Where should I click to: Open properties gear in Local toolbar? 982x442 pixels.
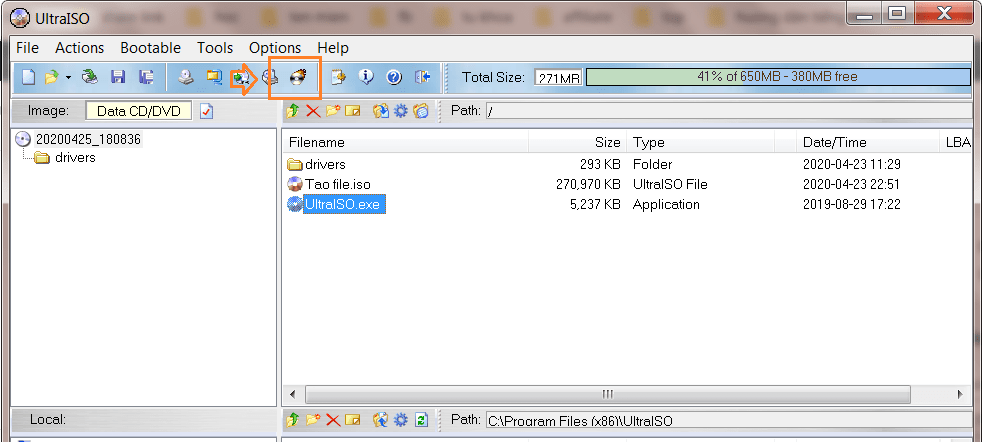pos(401,419)
